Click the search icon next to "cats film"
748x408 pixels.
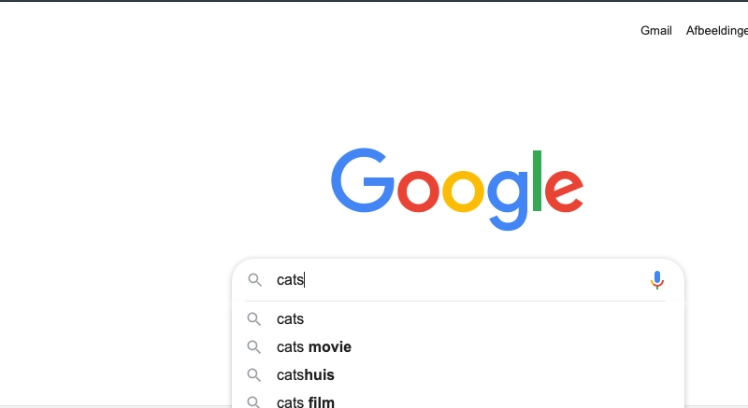(x=255, y=402)
